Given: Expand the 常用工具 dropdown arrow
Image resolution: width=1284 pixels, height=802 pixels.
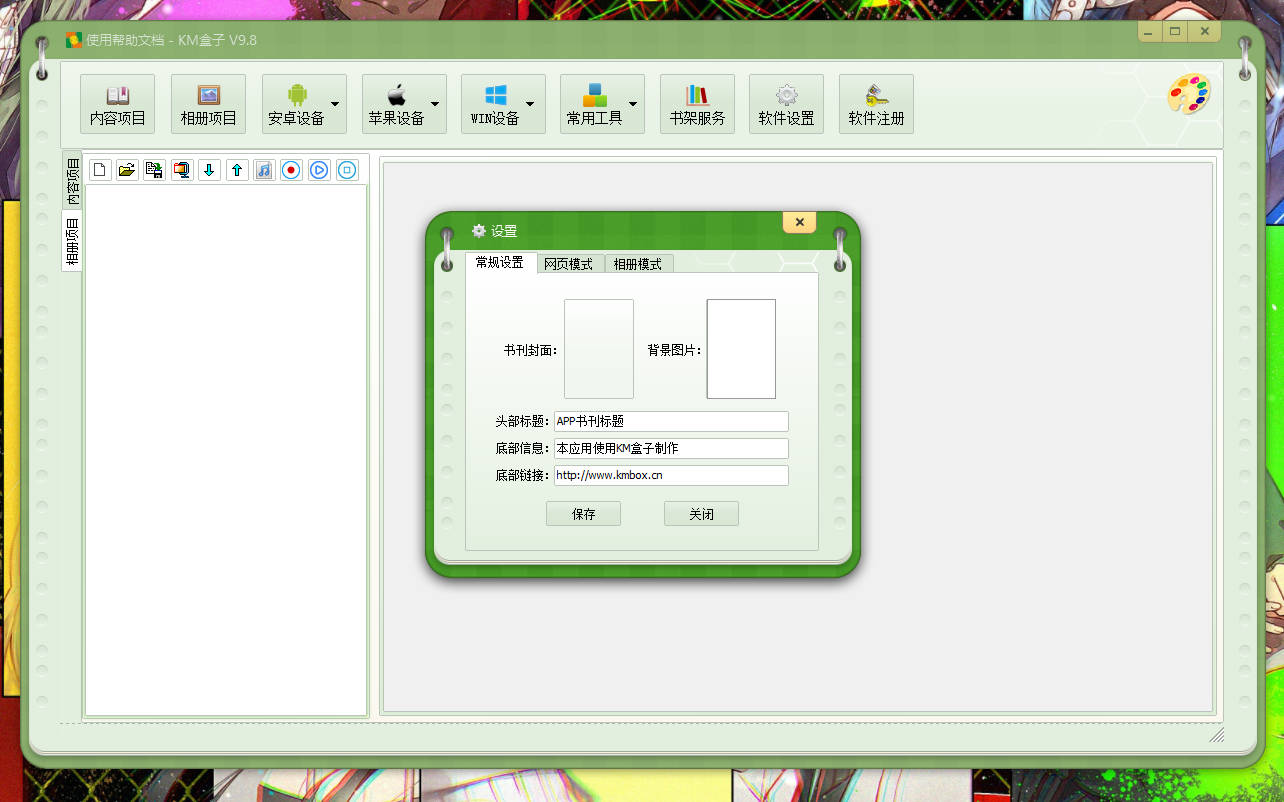Looking at the screenshot, I should 633,104.
